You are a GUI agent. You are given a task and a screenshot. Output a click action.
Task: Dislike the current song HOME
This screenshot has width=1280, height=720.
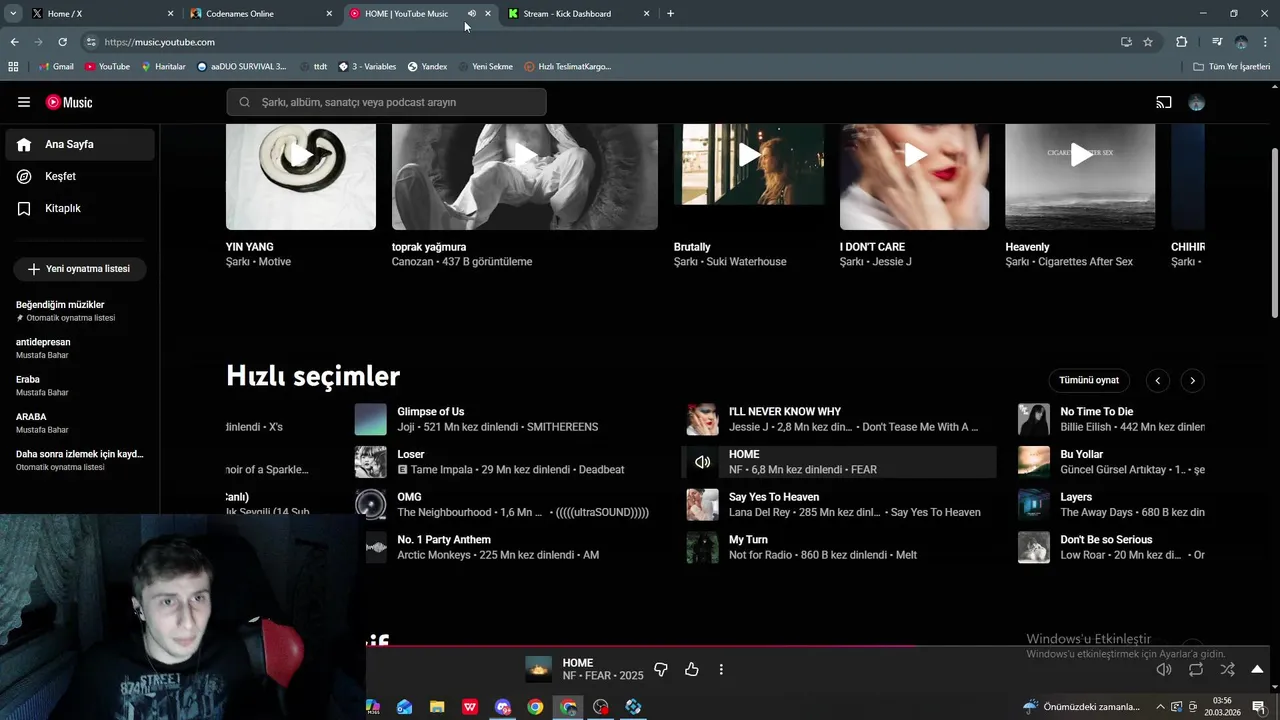point(660,669)
